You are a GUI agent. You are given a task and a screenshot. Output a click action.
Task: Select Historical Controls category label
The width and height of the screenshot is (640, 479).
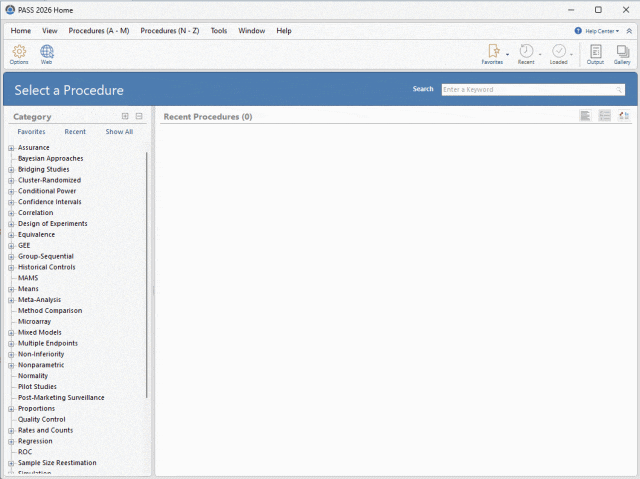pyautogui.click(x=47, y=267)
